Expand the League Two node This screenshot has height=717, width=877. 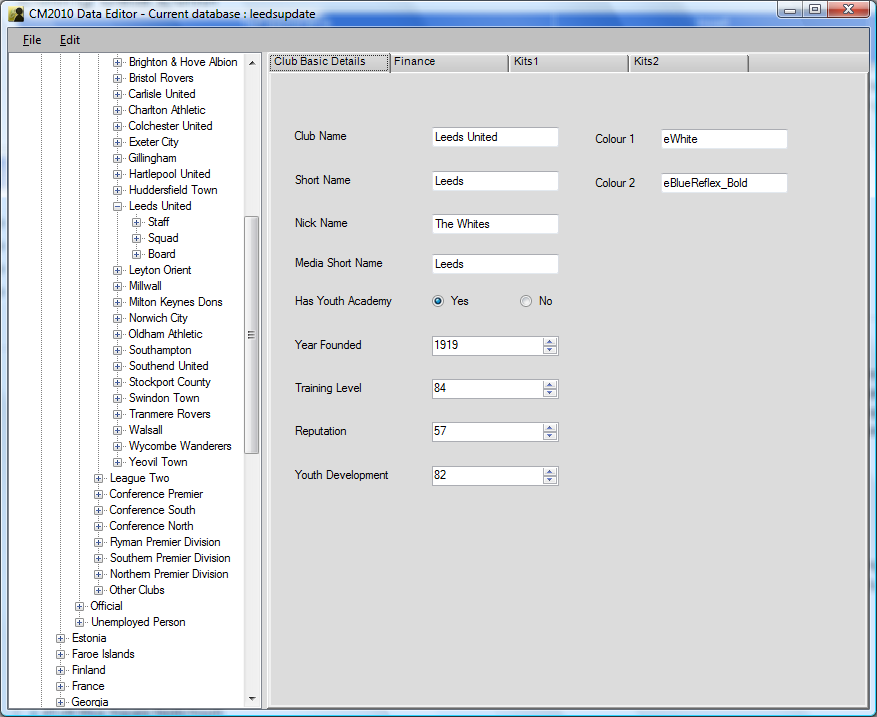(98, 478)
